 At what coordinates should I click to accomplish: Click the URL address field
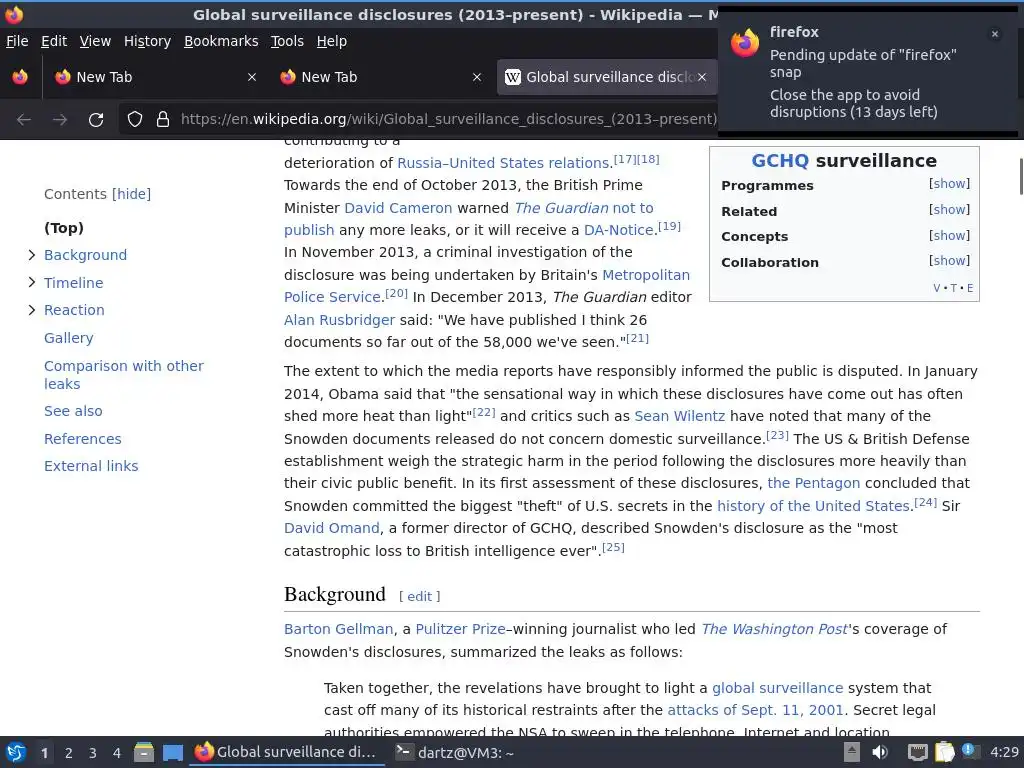point(448,120)
